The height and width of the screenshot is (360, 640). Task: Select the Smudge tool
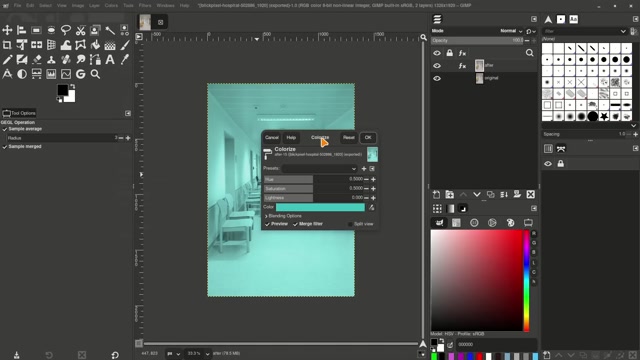(80, 60)
